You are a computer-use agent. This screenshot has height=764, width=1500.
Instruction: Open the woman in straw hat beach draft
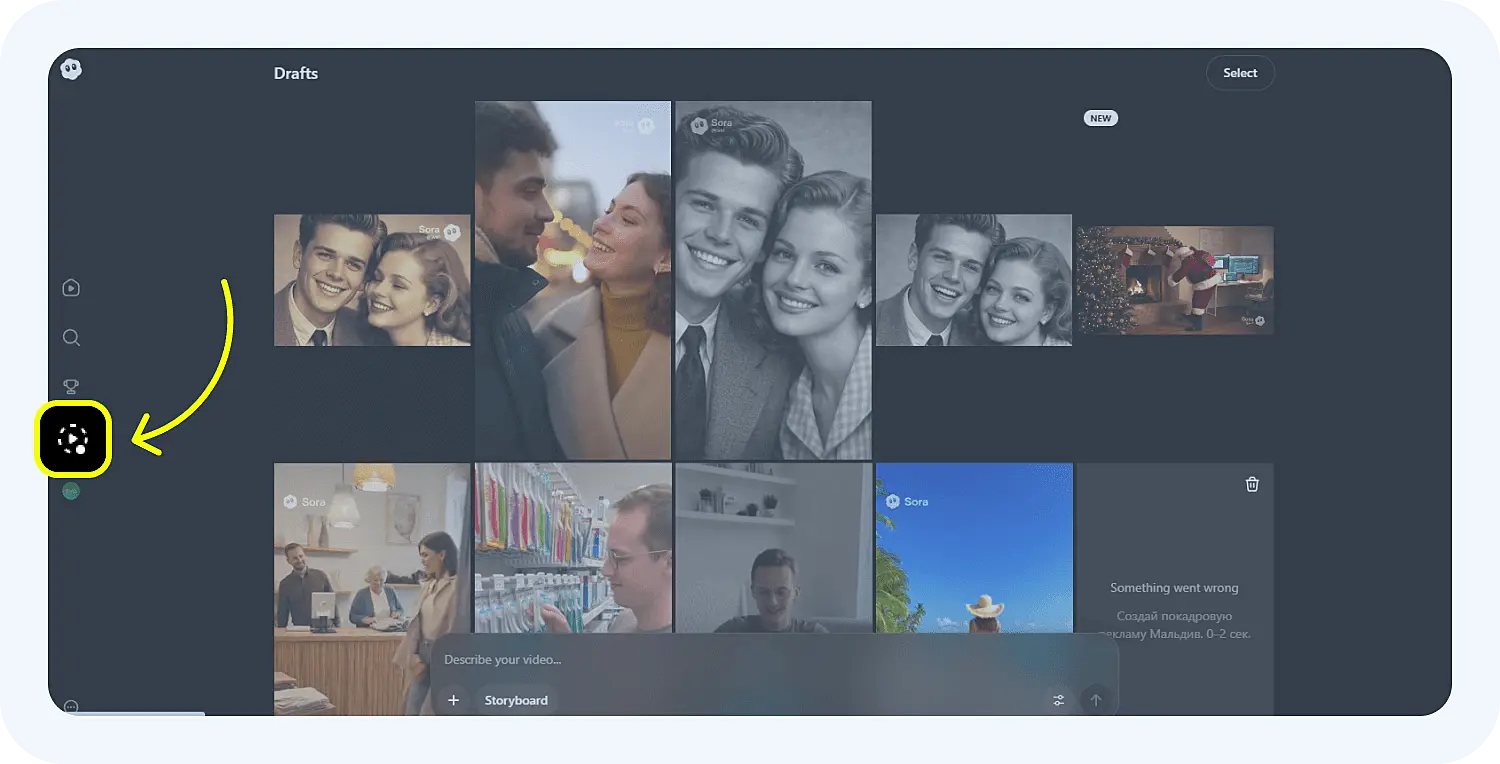click(x=974, y=550)
